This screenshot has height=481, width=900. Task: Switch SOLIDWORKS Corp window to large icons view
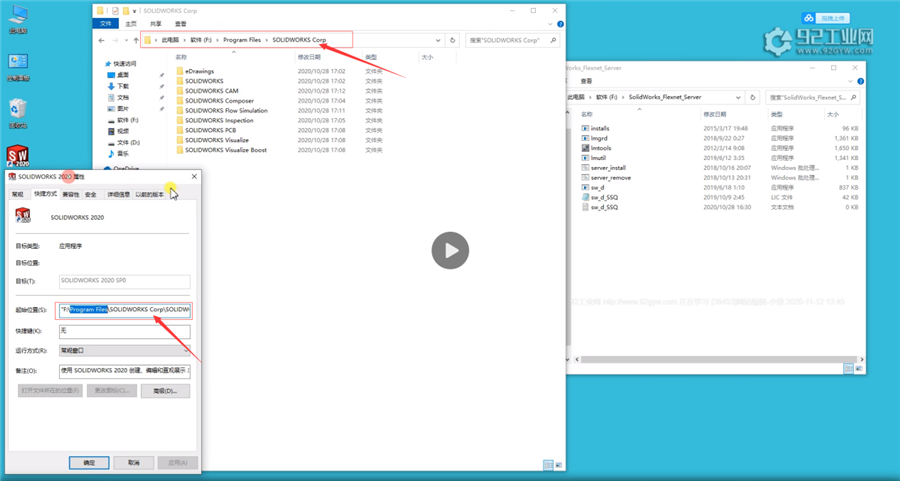point(558,465)
